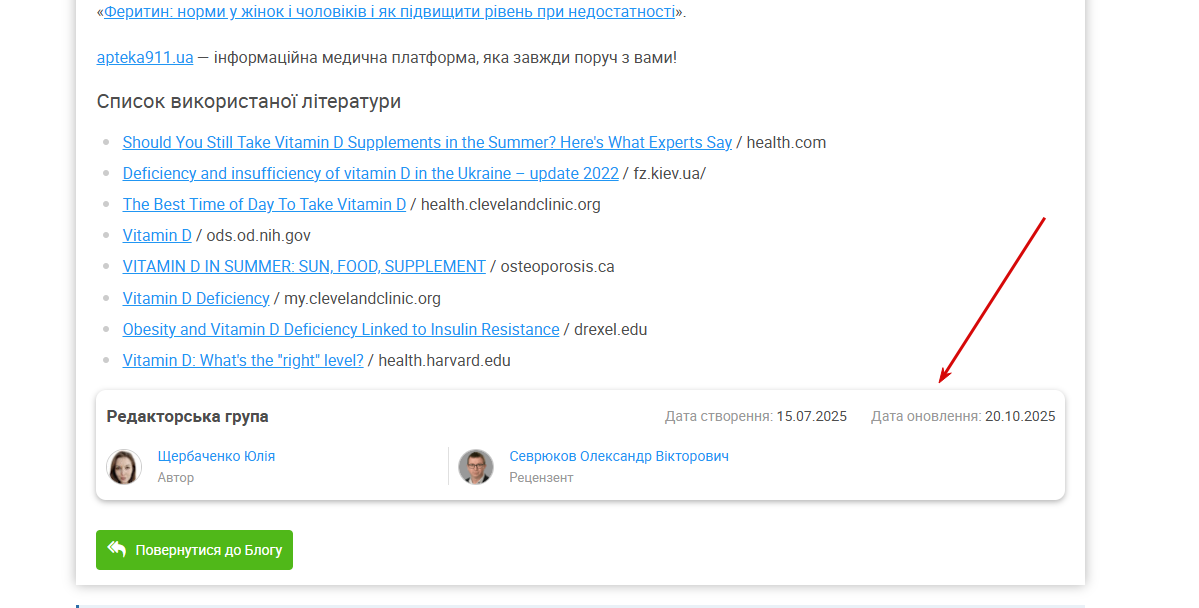Open author Щербаченко Юлія's profile name link
The image size is (1199, 608).
pyautogui.click(x=216, y=456)
